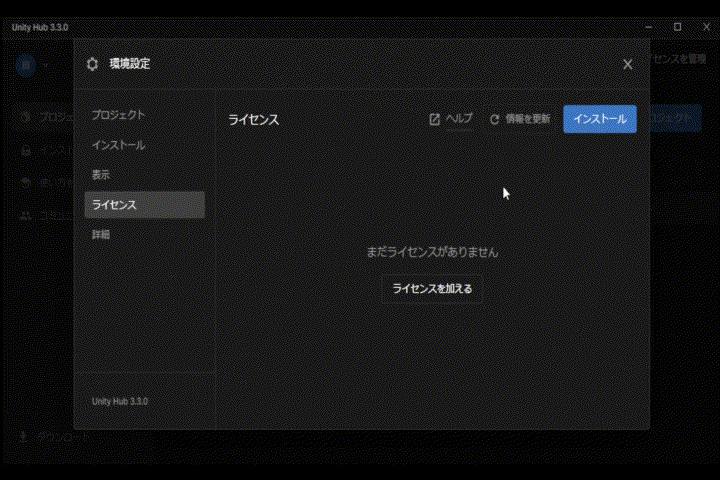720x480 pixels.
Task: Open the 詳細 settings tab
Action: coord(101,235)
